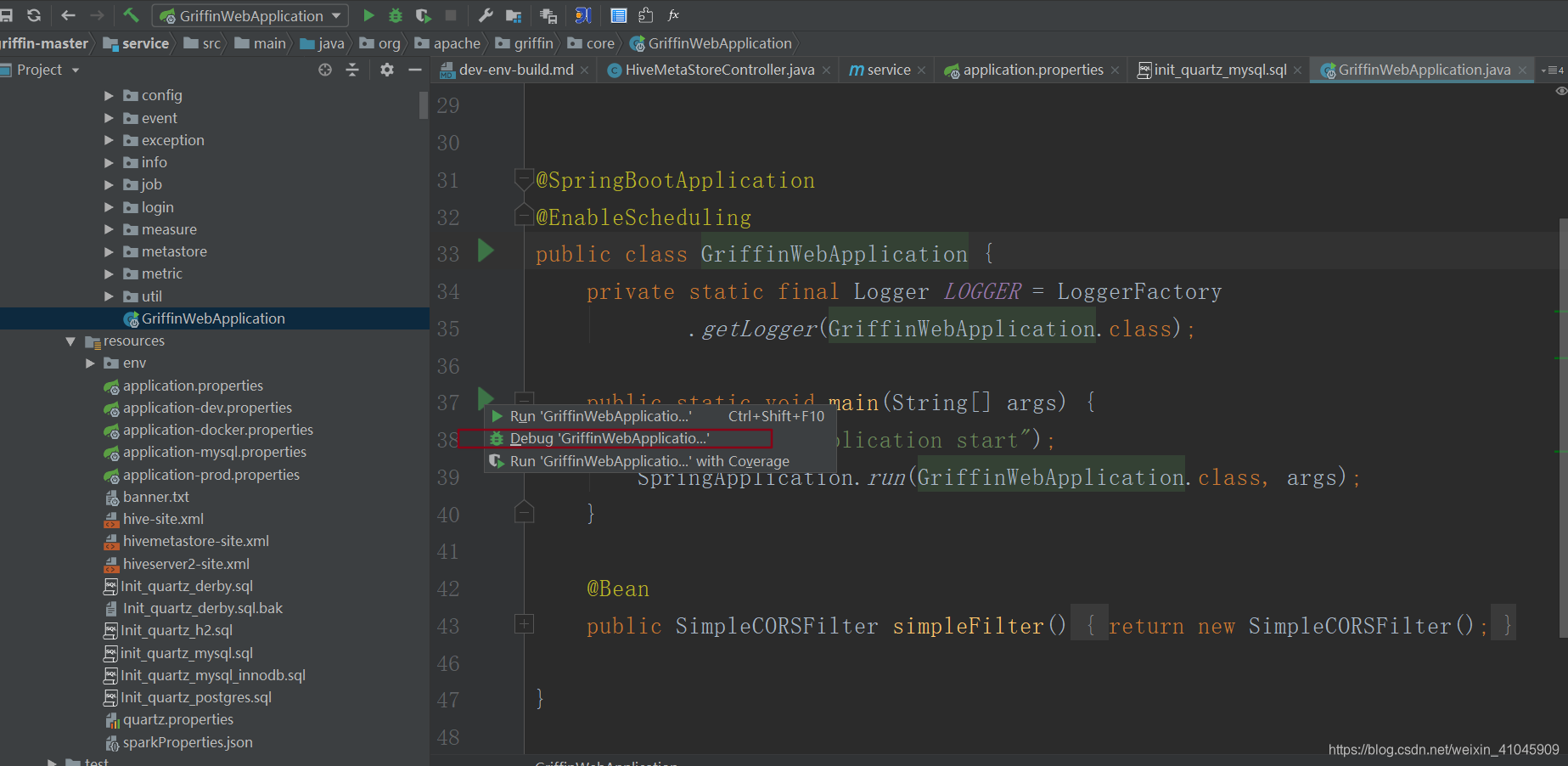Run application using green play toolbar icon
This screenshot has height=766, width=1568.
(x=368, y=15)
